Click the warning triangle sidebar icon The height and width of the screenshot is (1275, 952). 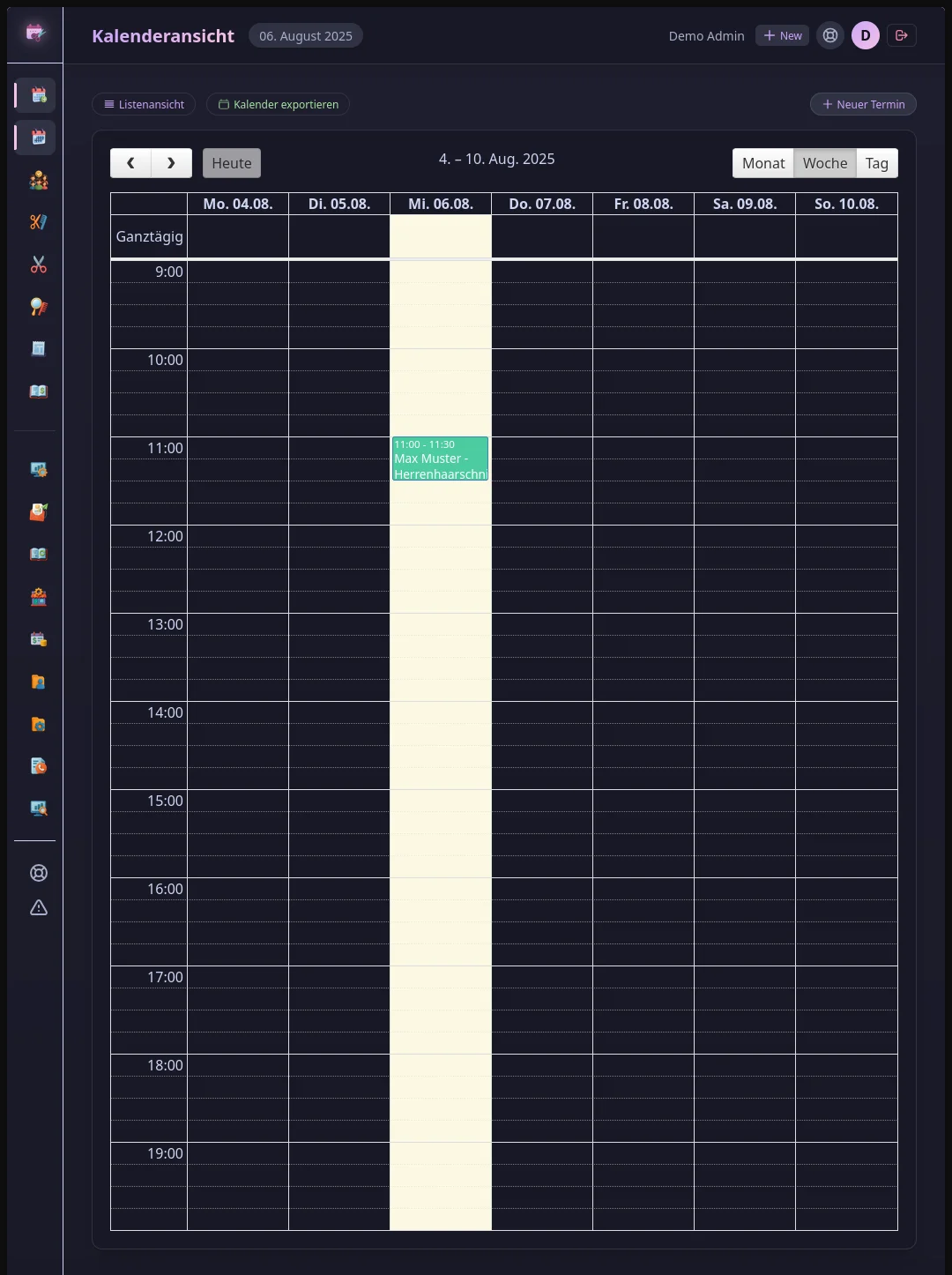(x=38, y=907)
